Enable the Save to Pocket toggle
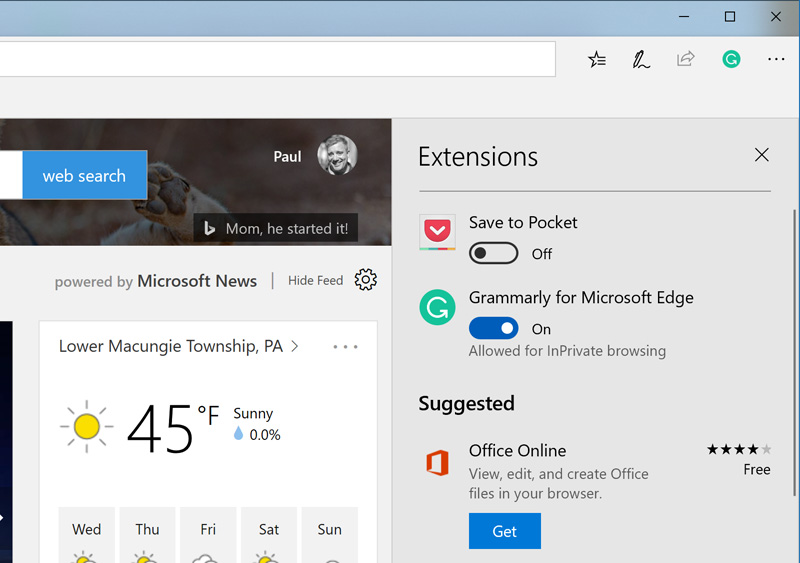The width and height of the screenshot is (800, 563). (x=493, y=254)
